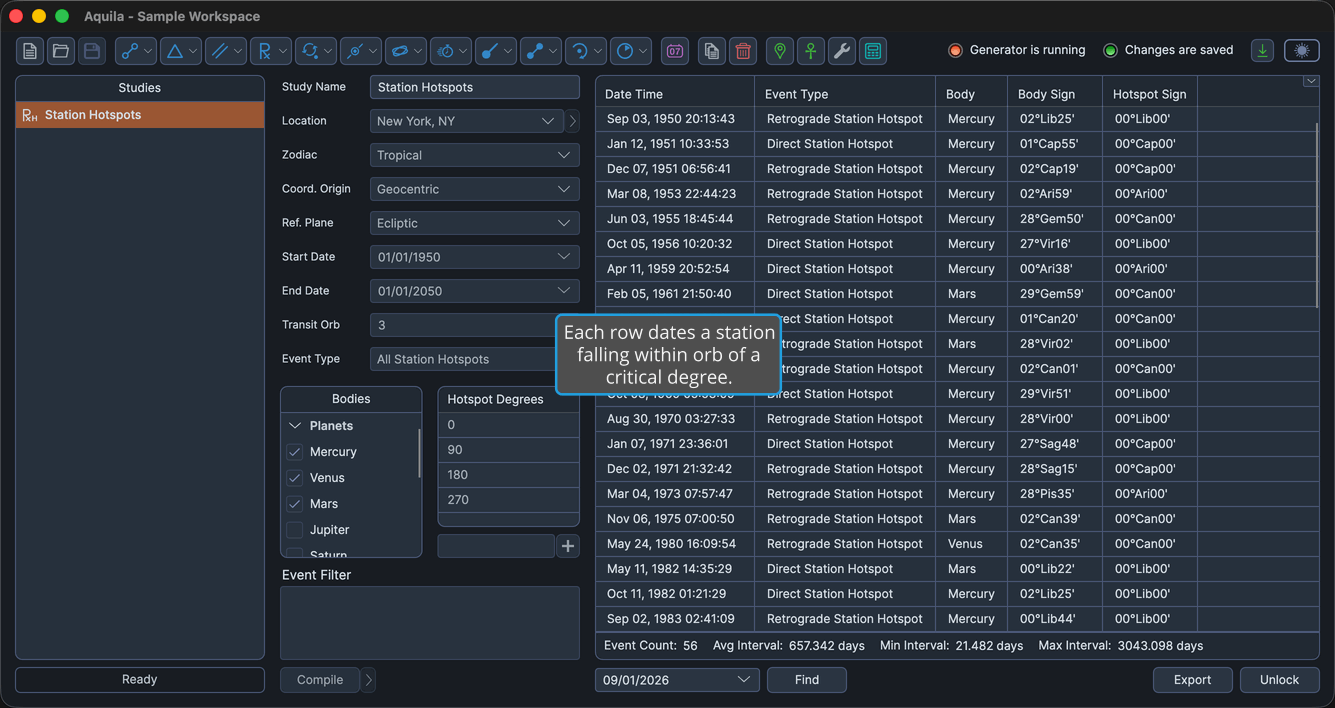Sort by the Event Type column header

(x=845, y=94)
